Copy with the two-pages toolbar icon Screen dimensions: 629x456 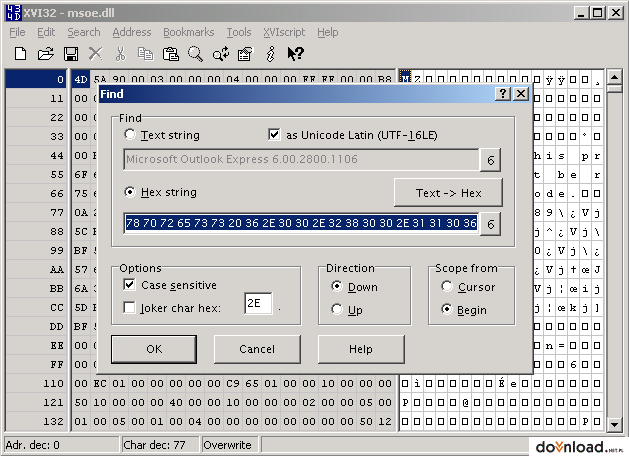(145, 53)
